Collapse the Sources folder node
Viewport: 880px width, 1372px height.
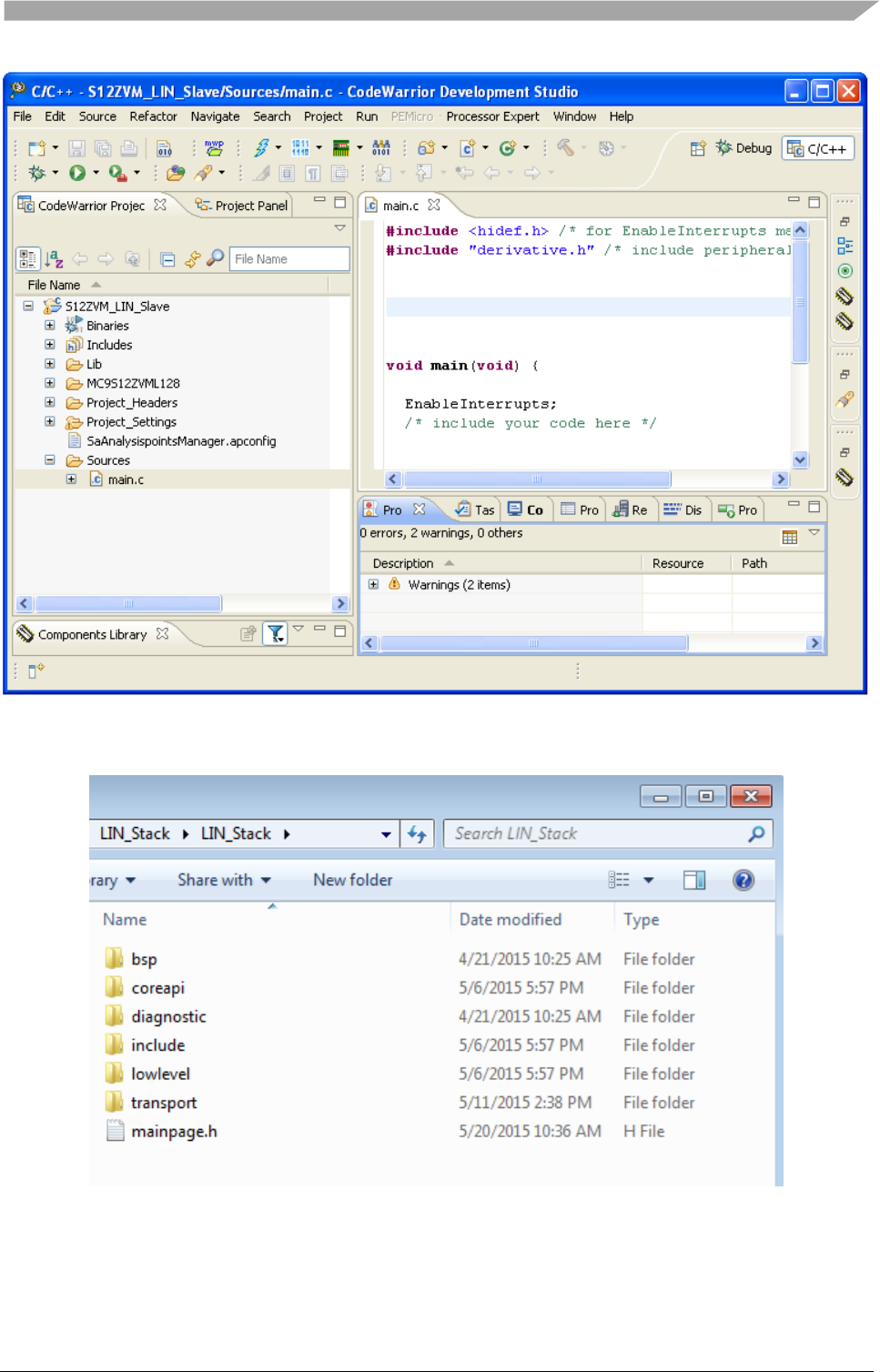pyautogui.click(x=50, y=460)
